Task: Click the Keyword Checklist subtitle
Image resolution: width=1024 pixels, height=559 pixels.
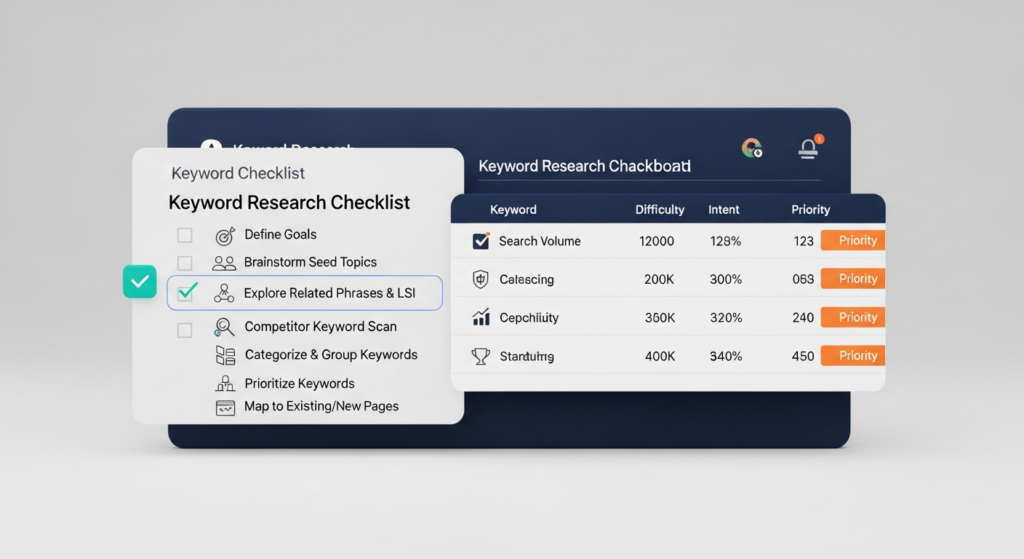Action: point(238,173)
